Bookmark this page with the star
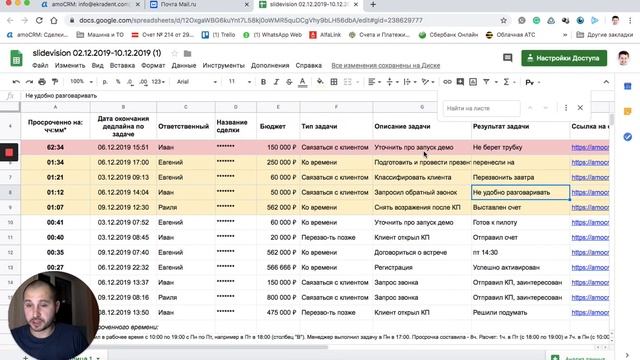 tap(503, 20)
